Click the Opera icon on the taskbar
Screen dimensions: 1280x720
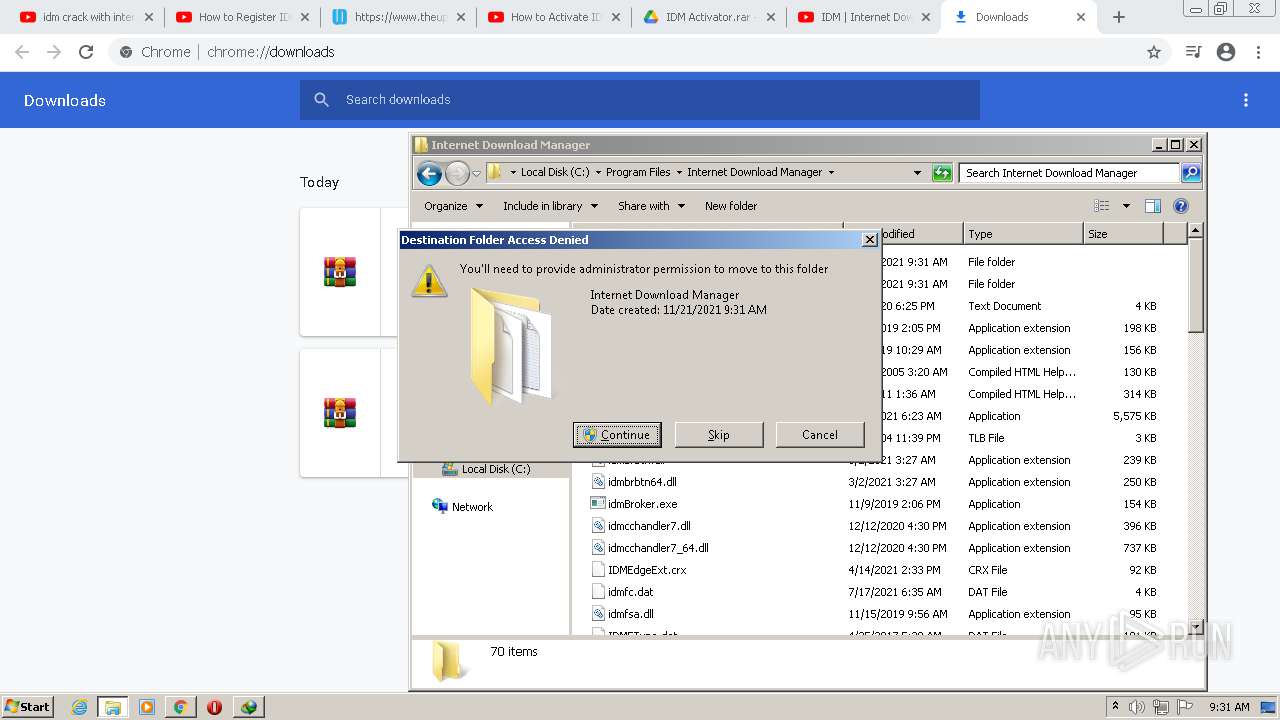click(x=214, y=707)
